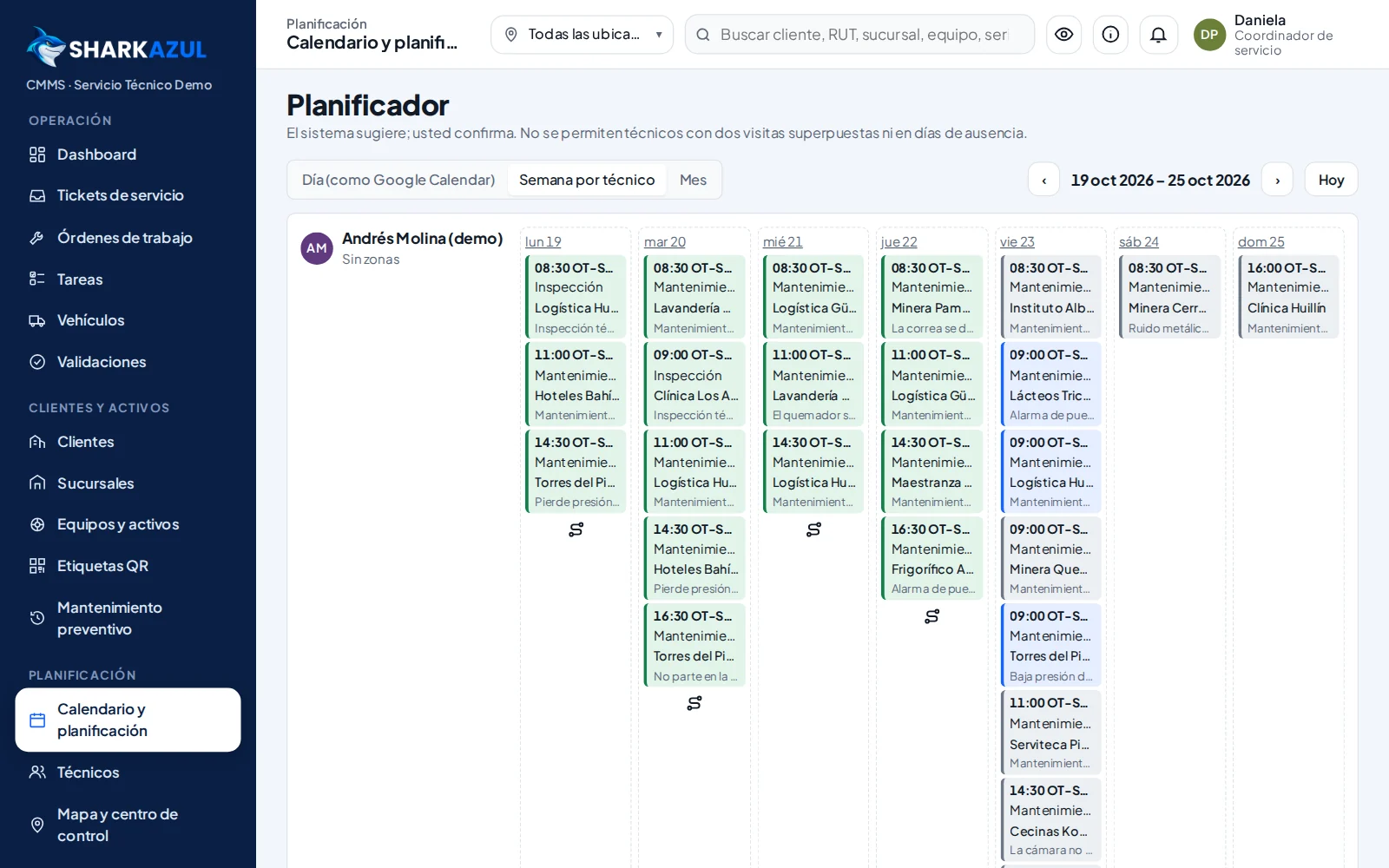Open the Técnicos section
The width and height of the screenshot is (1389, 868).
click(128, 773)
